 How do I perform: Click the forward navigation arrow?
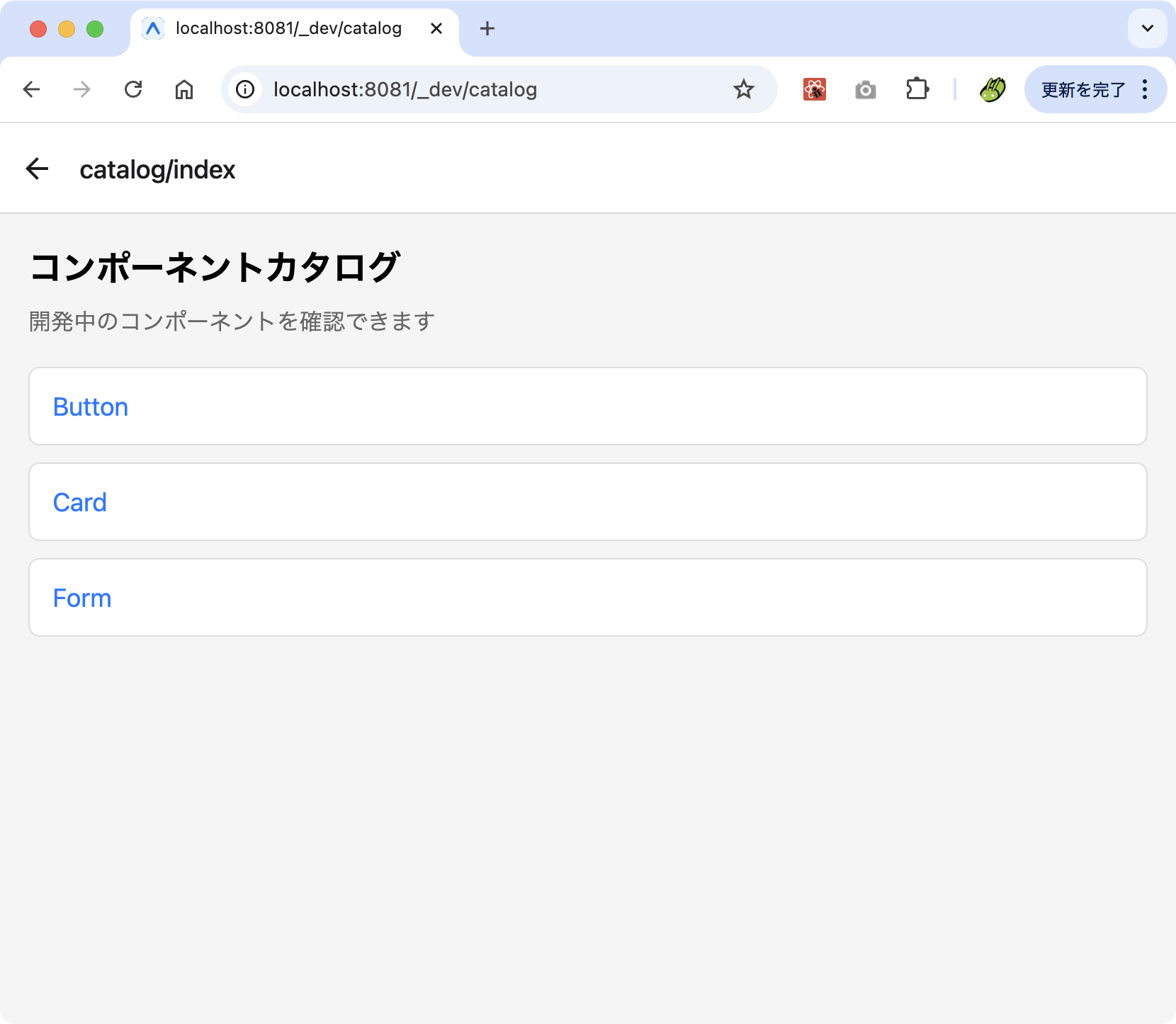82,89
